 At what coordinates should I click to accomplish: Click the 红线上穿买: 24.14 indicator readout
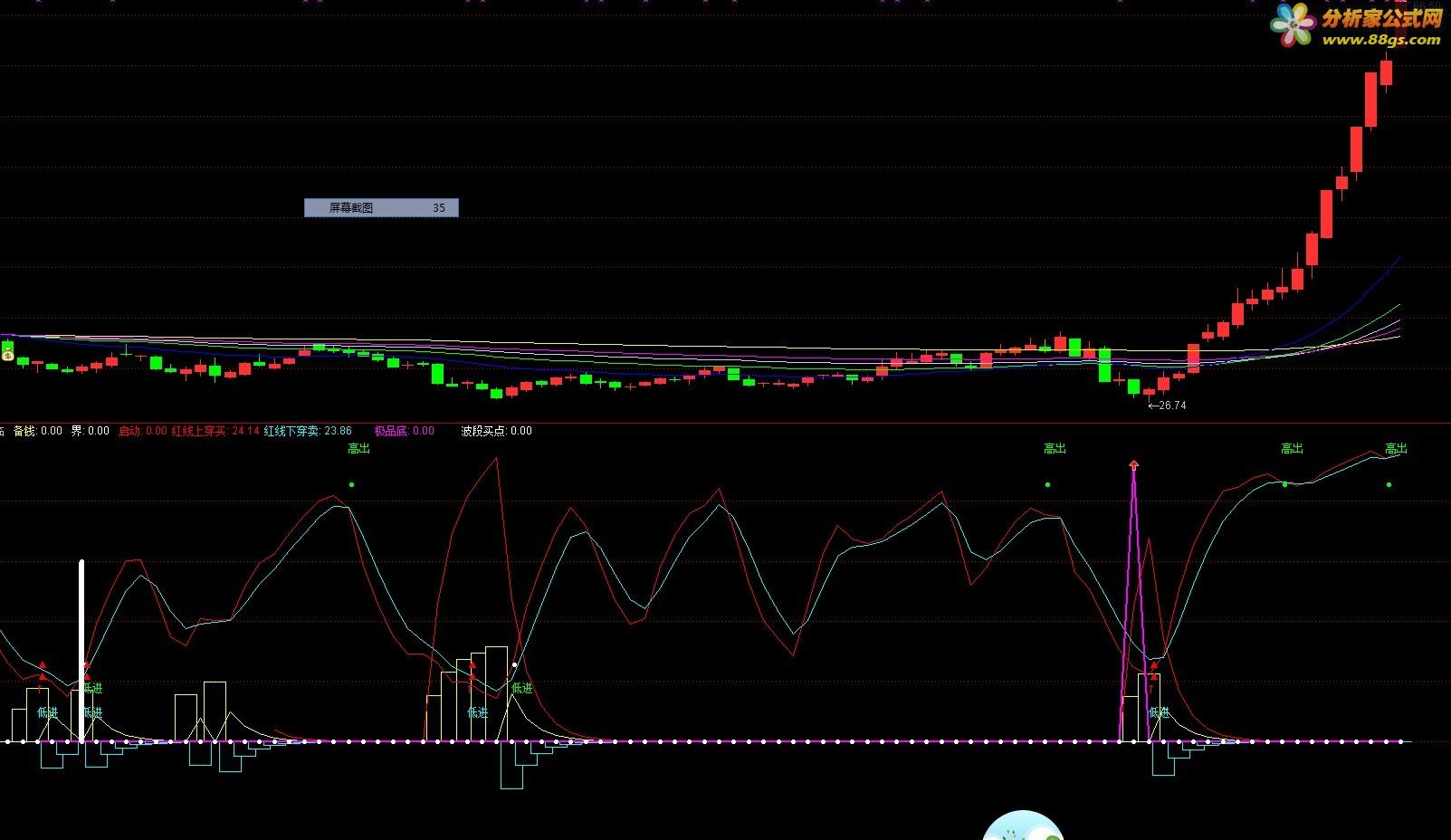click(215, 431)
